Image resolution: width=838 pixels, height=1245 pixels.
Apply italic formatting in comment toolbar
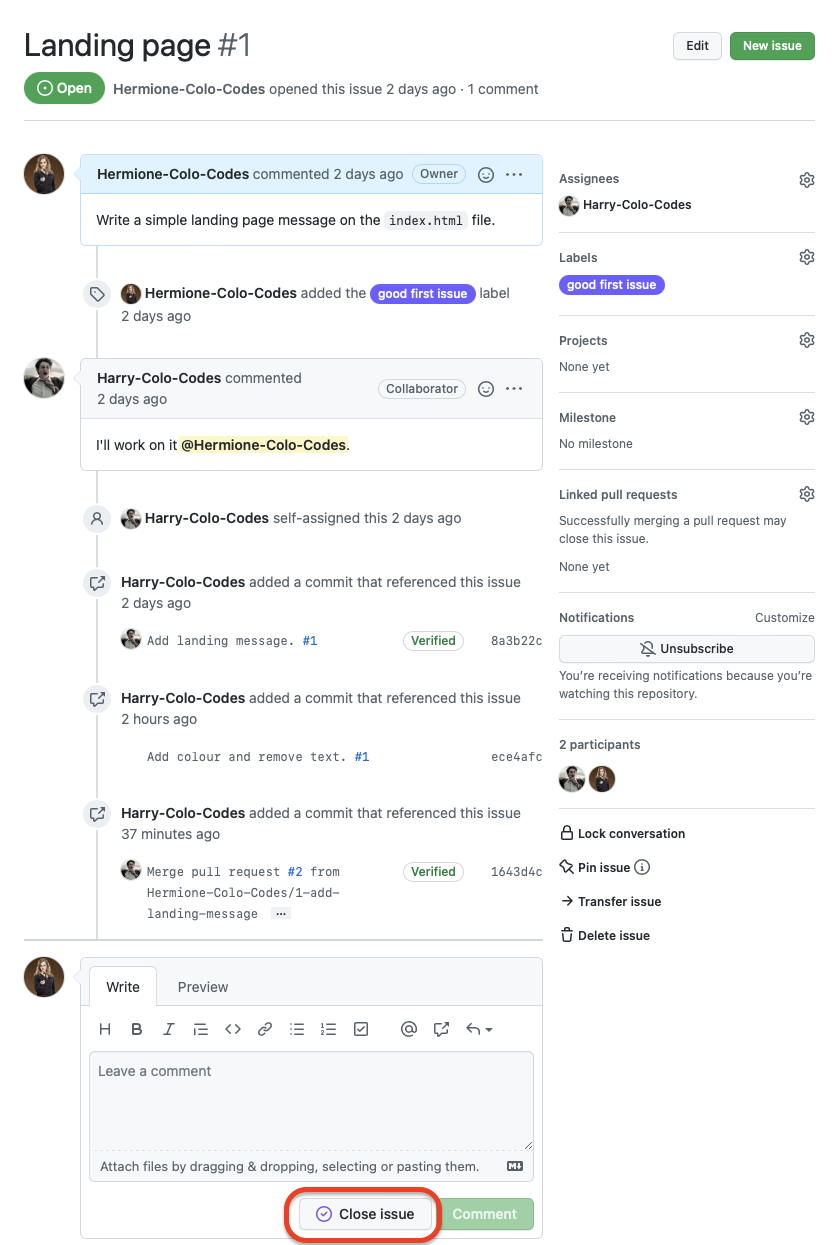tap(169, 1029)
